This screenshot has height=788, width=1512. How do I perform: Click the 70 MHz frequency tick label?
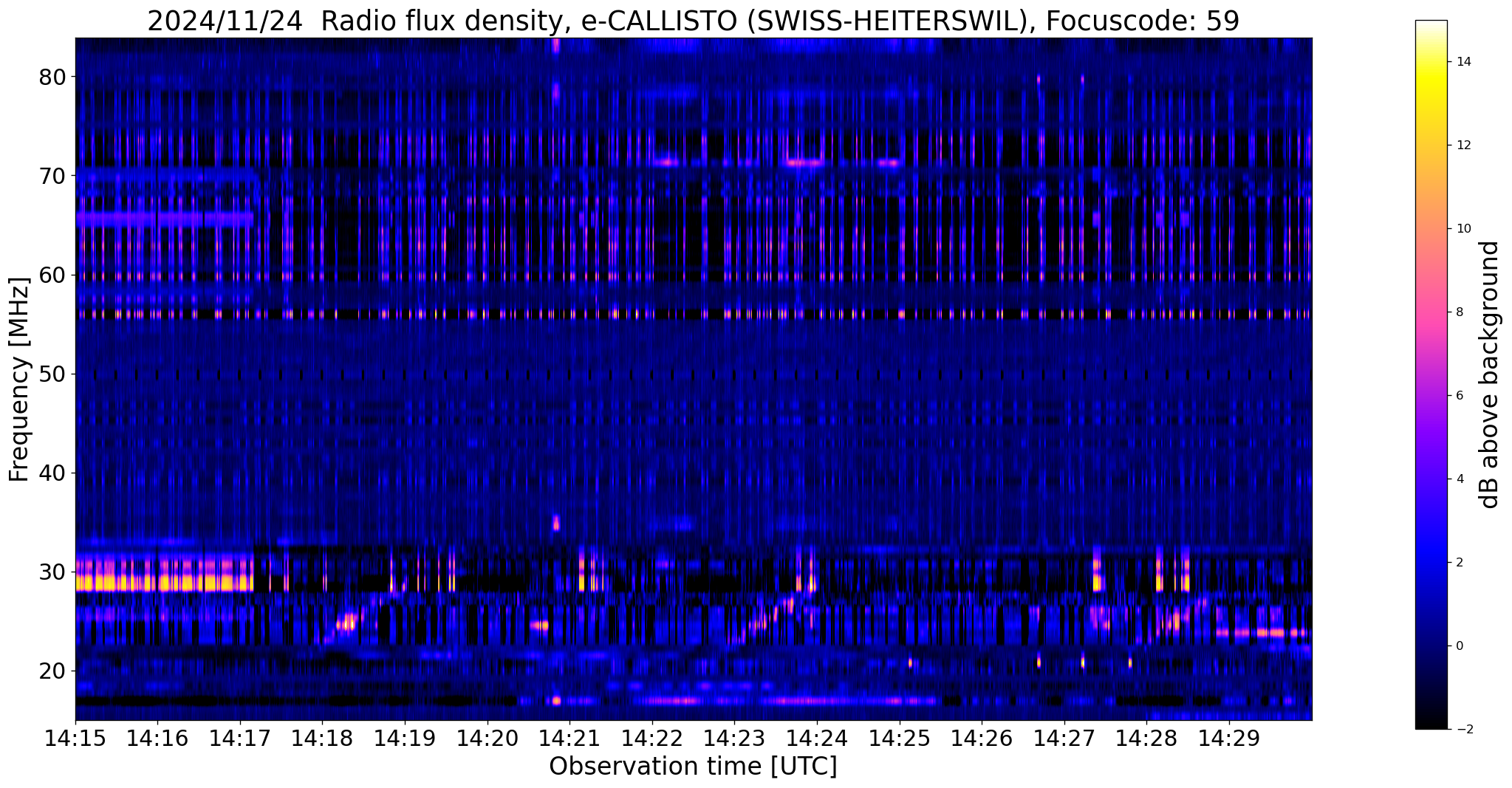coord(52,176)
